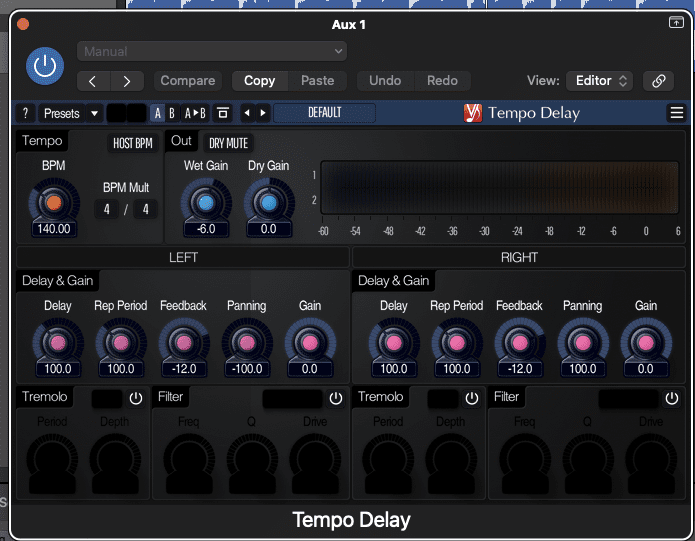Click right Panning value 100.0
The image size is (695, 541).
[x=583, y=369]
